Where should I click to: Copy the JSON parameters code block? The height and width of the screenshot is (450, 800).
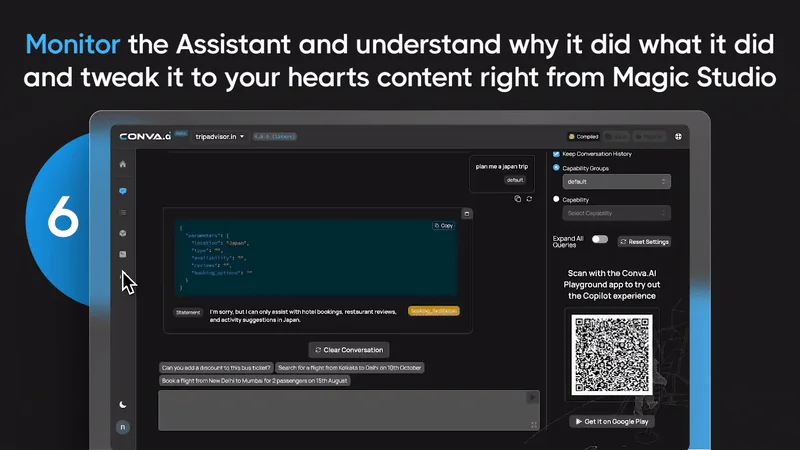tap(443, 226)
